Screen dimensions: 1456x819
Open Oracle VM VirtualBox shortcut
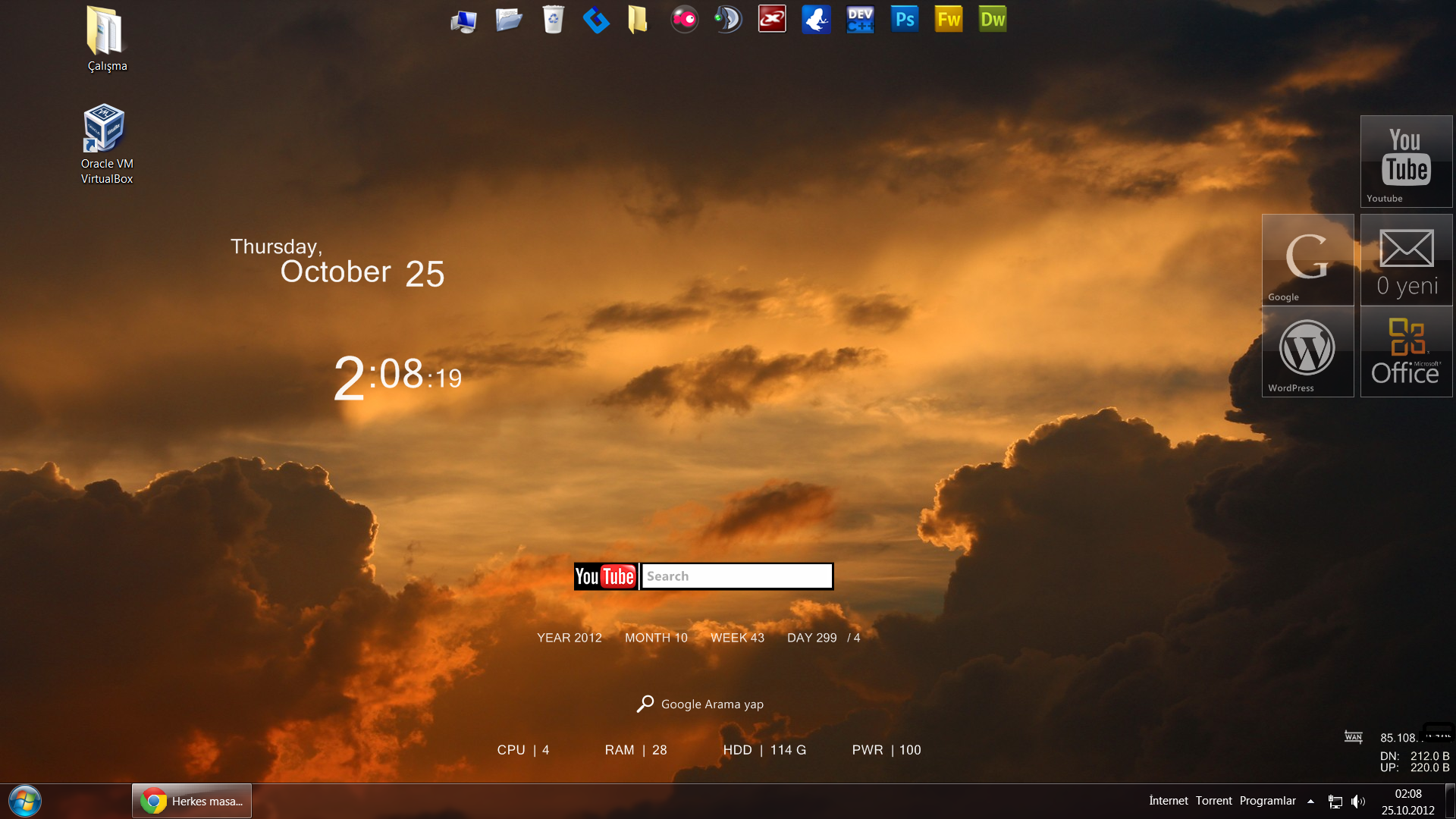tap(106, 144)
